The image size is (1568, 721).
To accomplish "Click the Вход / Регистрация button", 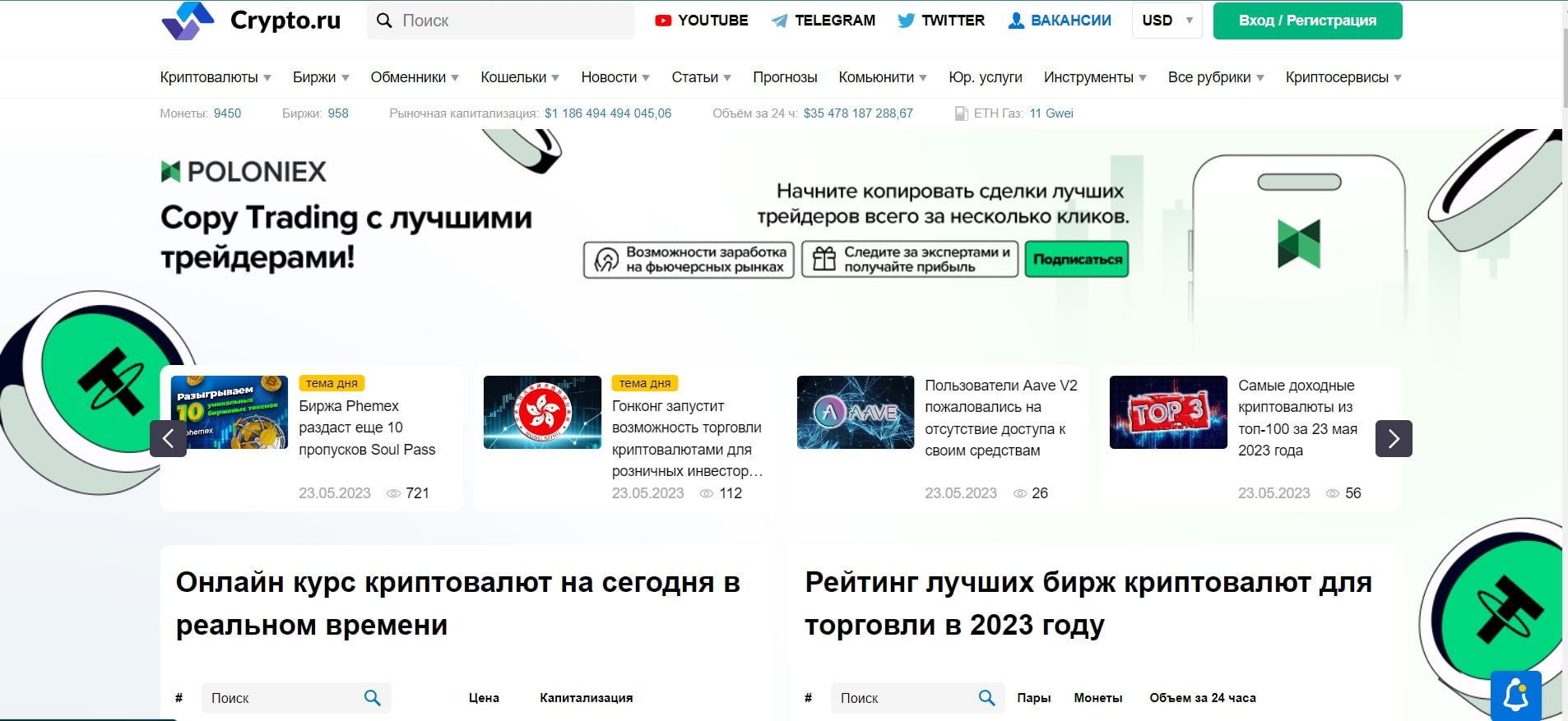I will coord(1307,21).
